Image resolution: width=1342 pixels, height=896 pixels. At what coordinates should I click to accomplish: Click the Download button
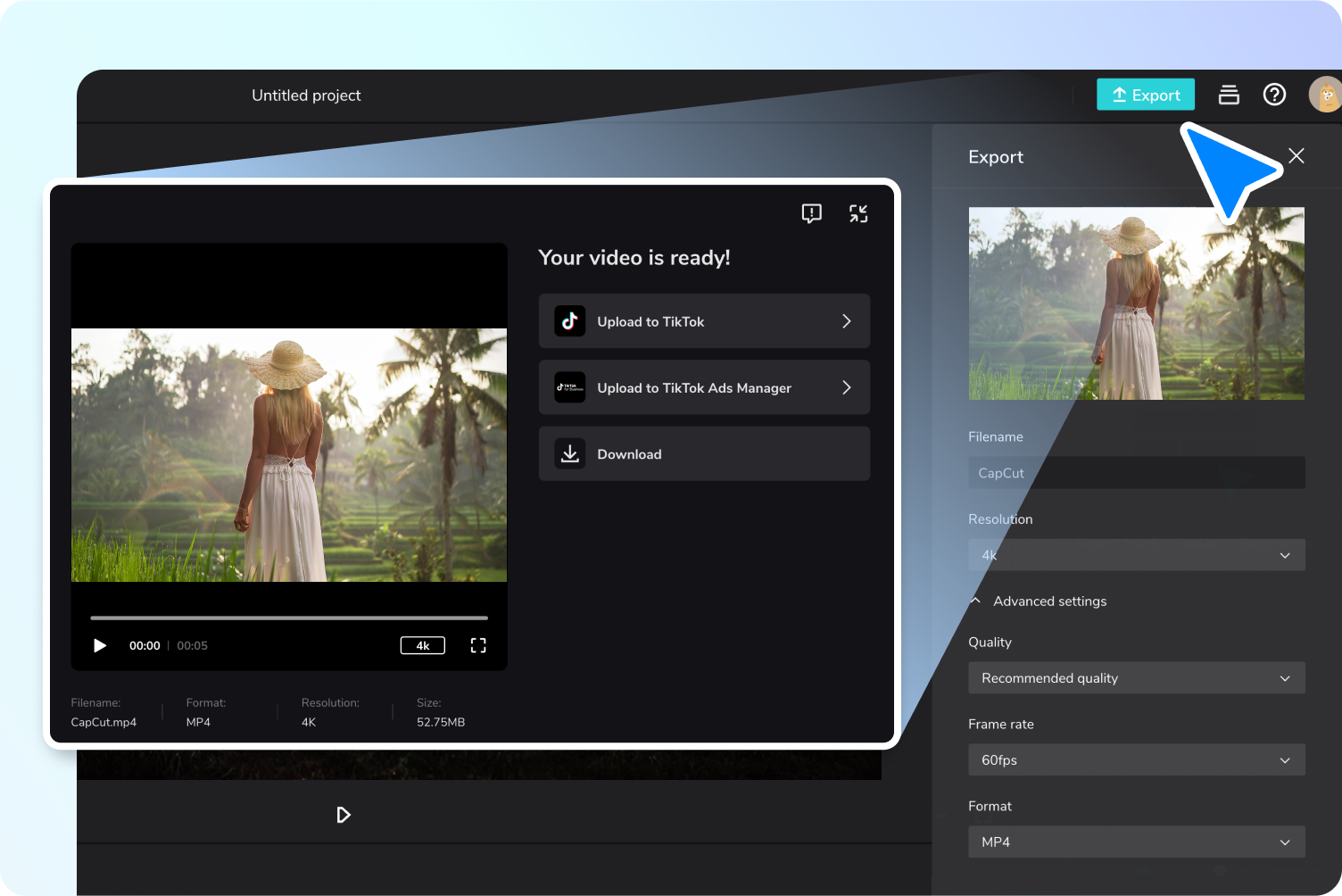704,453
